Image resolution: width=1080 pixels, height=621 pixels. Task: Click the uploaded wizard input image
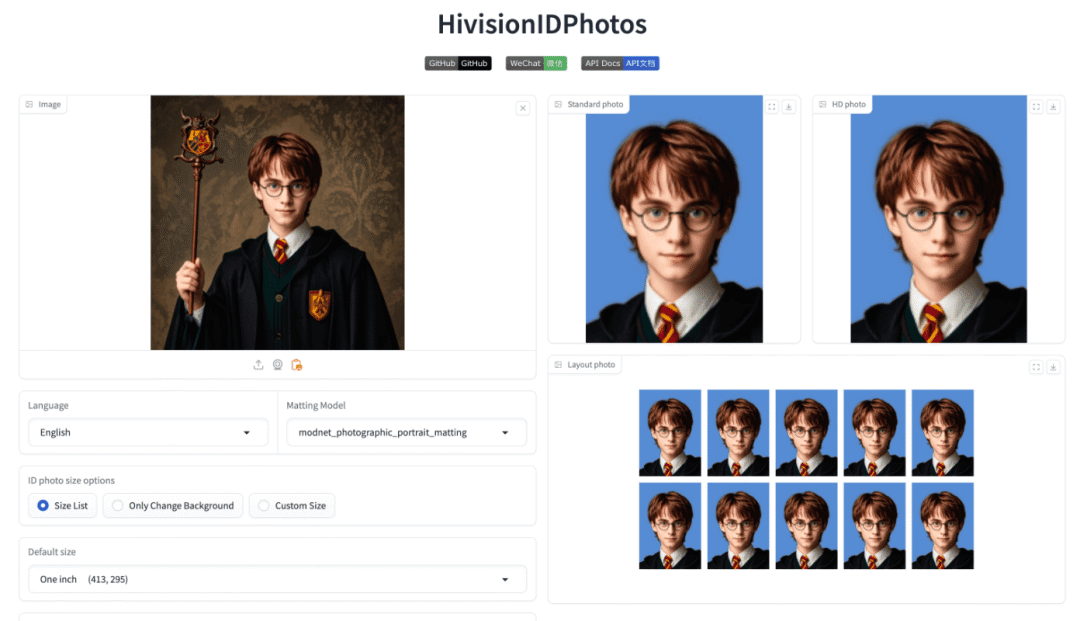[x=278, y=222]
